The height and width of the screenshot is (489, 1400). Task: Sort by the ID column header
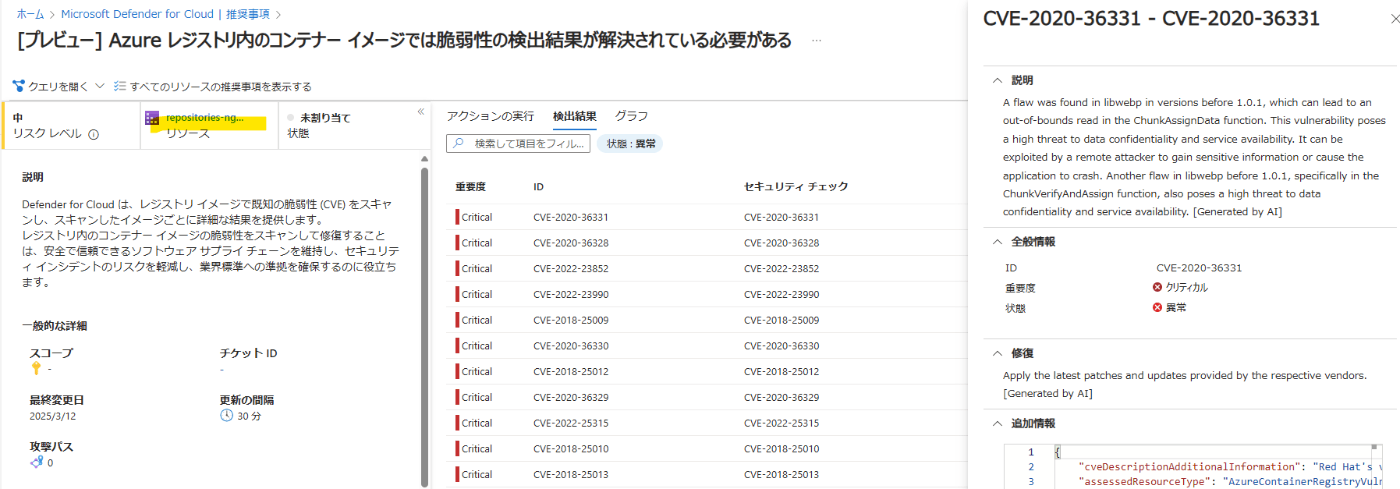[x=539, y=187]
